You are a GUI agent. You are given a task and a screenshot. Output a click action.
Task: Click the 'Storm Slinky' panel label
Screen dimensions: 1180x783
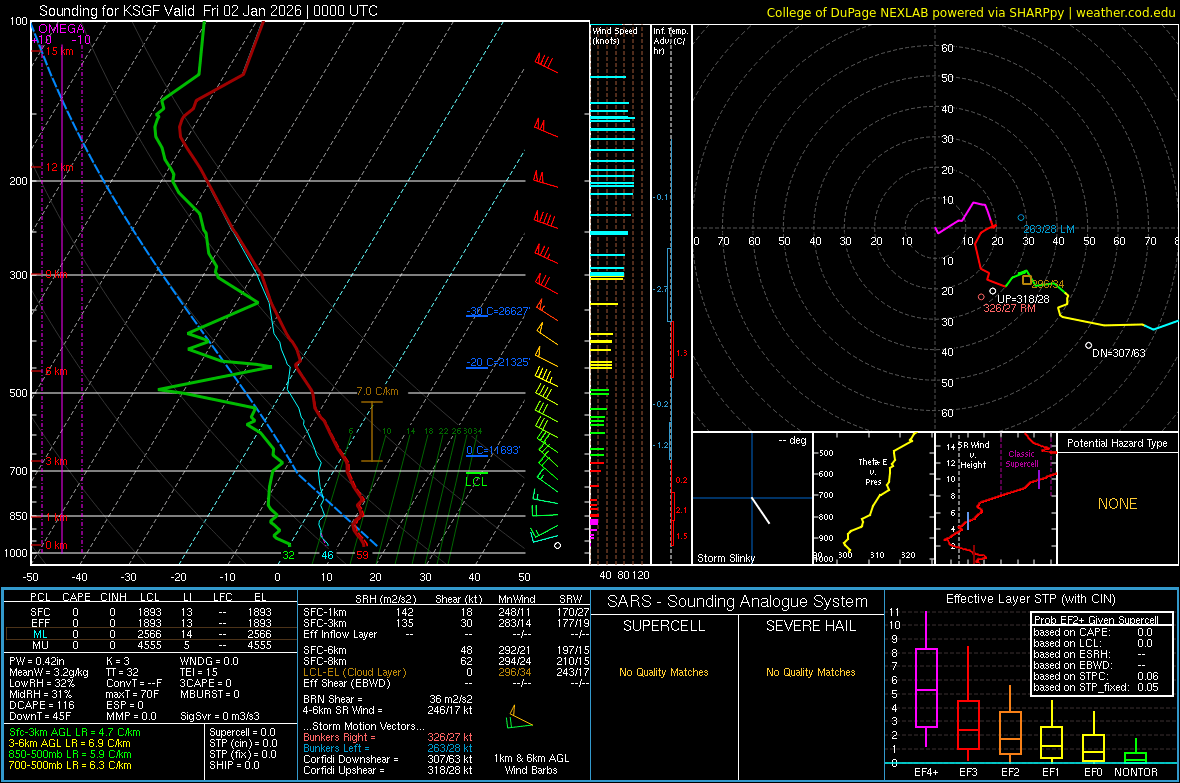[x=725, y=558]
